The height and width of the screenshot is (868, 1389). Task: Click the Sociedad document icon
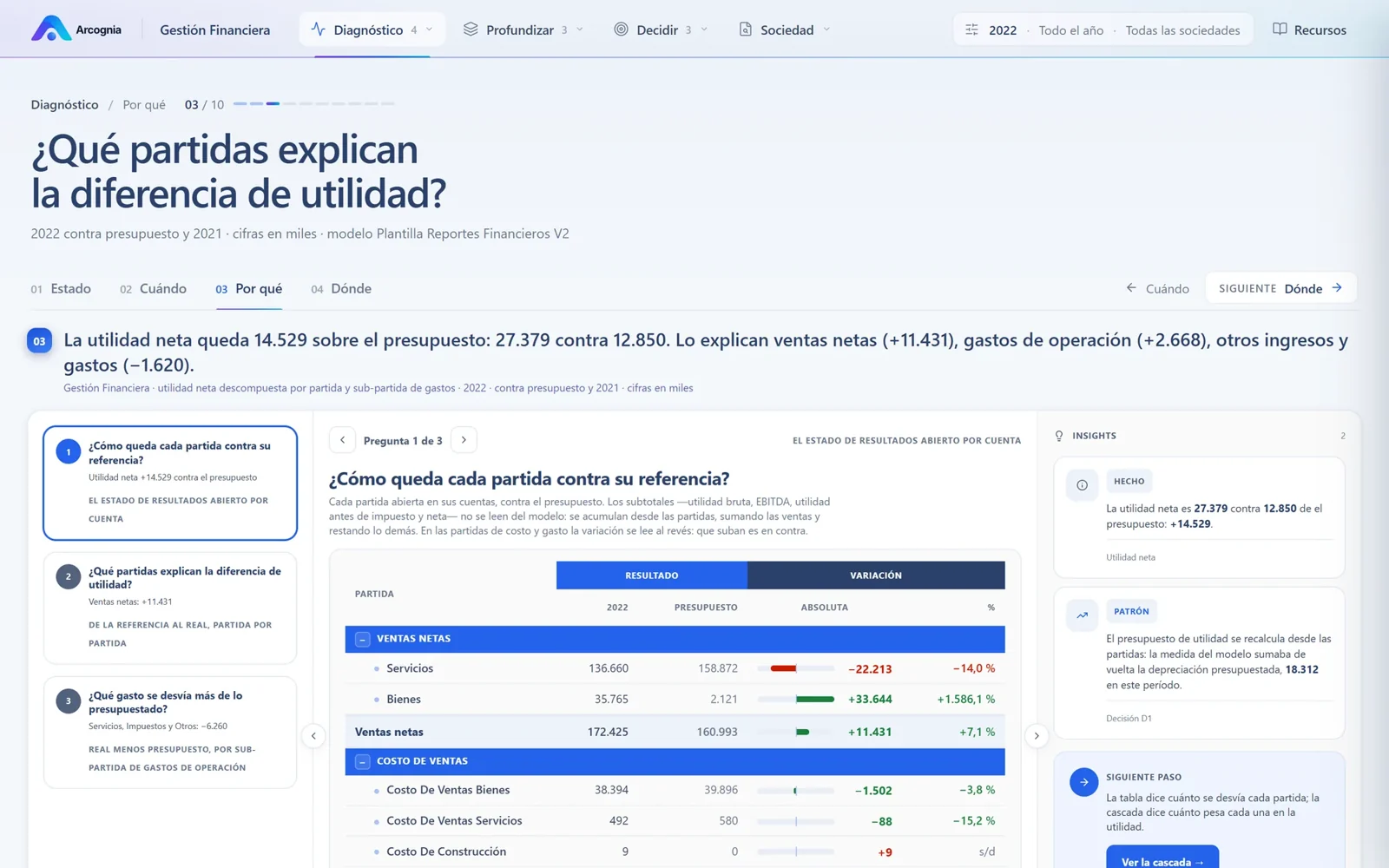point(745,30)
